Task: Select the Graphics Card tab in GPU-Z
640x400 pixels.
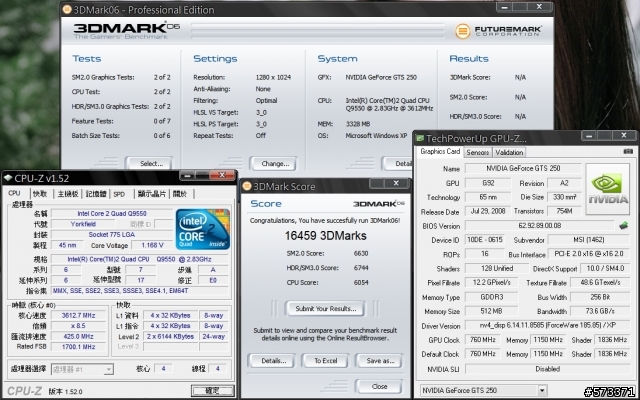Action: click(440, 151)
